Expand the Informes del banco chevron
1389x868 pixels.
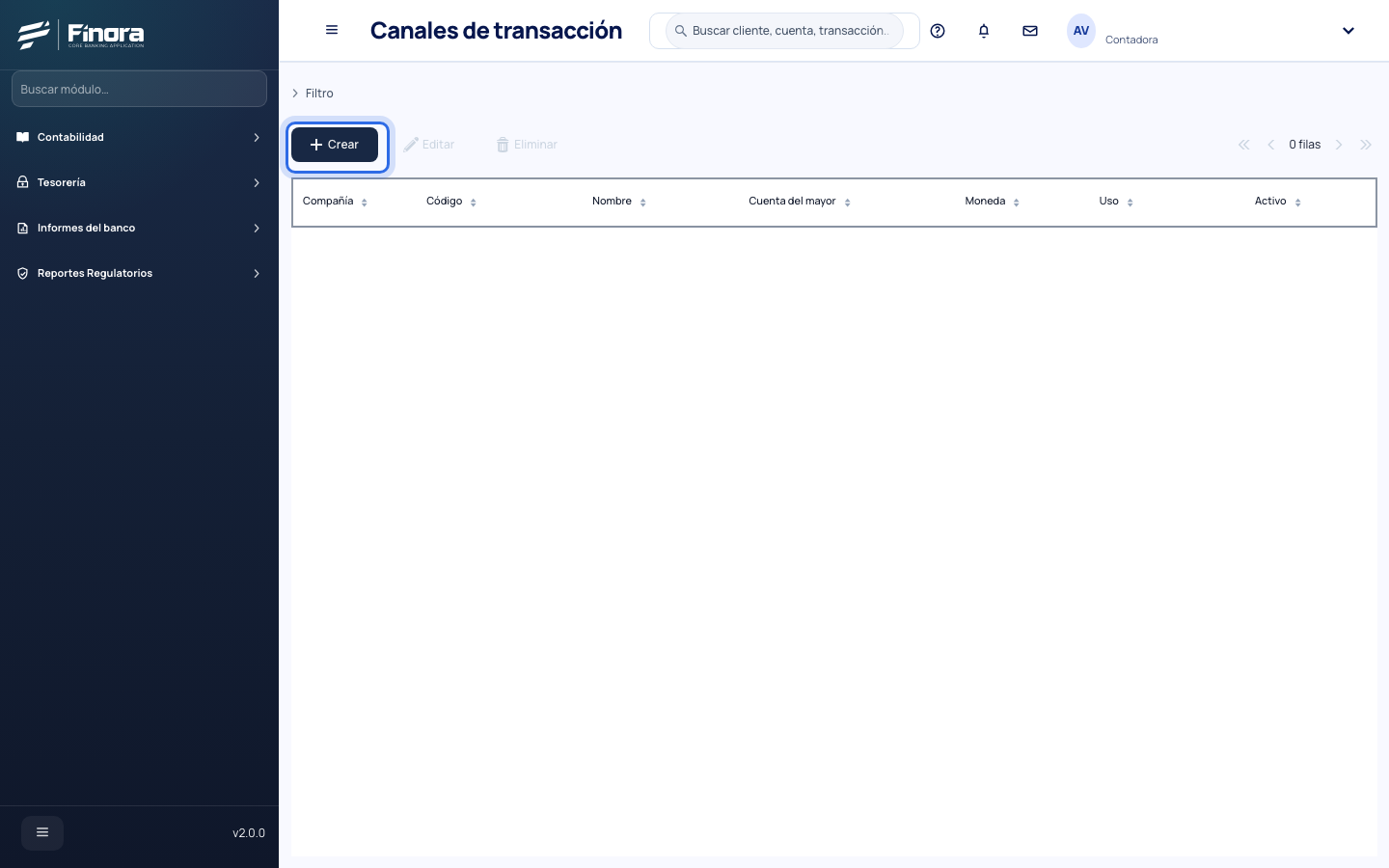257,228
